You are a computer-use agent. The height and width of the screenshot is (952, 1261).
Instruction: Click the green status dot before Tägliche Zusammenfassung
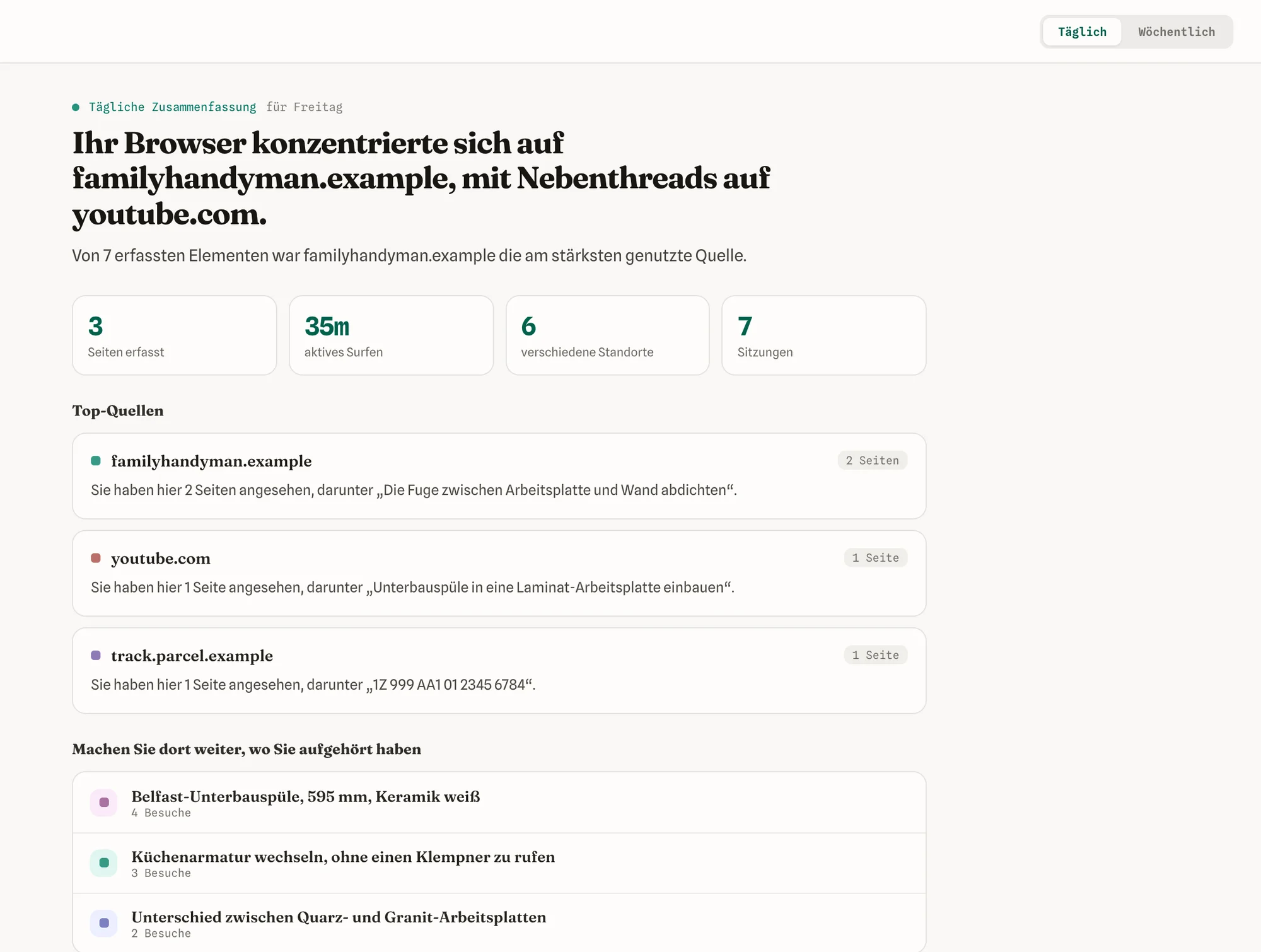(x=76, y=107)
